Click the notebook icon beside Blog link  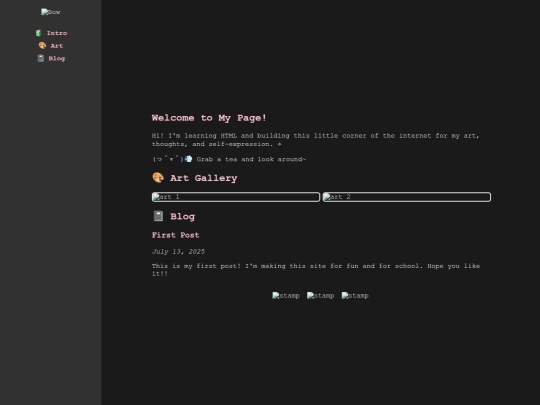tap(41, 58)
